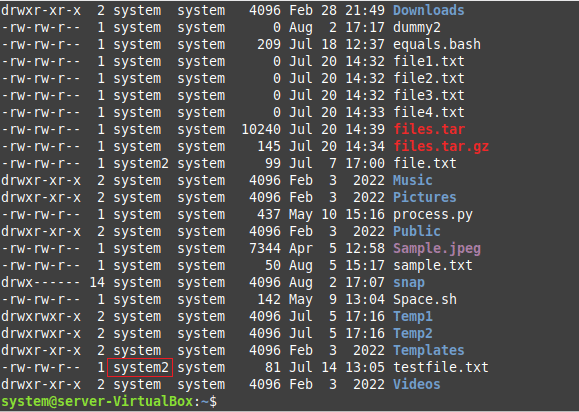Click the 12:37 timestamp of equals.bash
This screenshot has width=579, height=412.
coord(365,44)
